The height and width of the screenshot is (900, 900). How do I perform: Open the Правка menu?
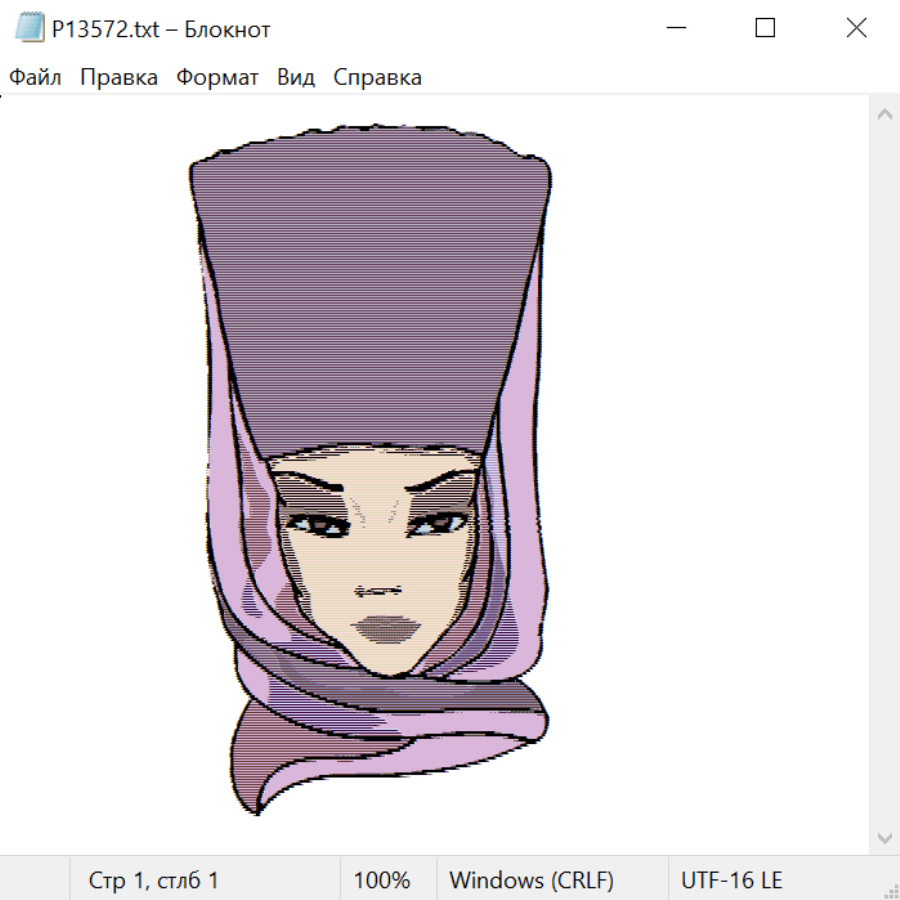(x=119, y=78)
